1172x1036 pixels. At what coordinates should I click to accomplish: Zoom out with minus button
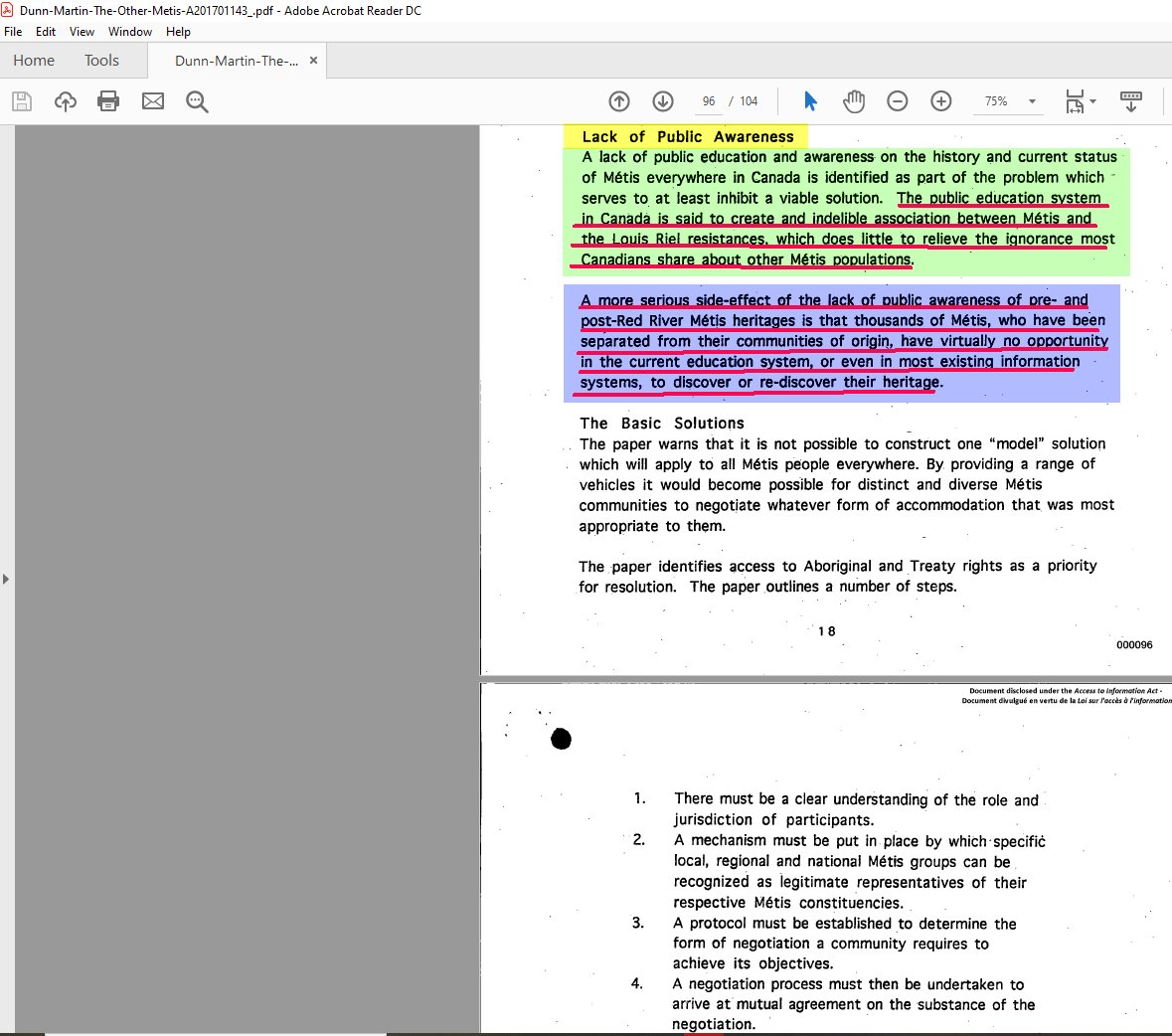tap(897, 100)
